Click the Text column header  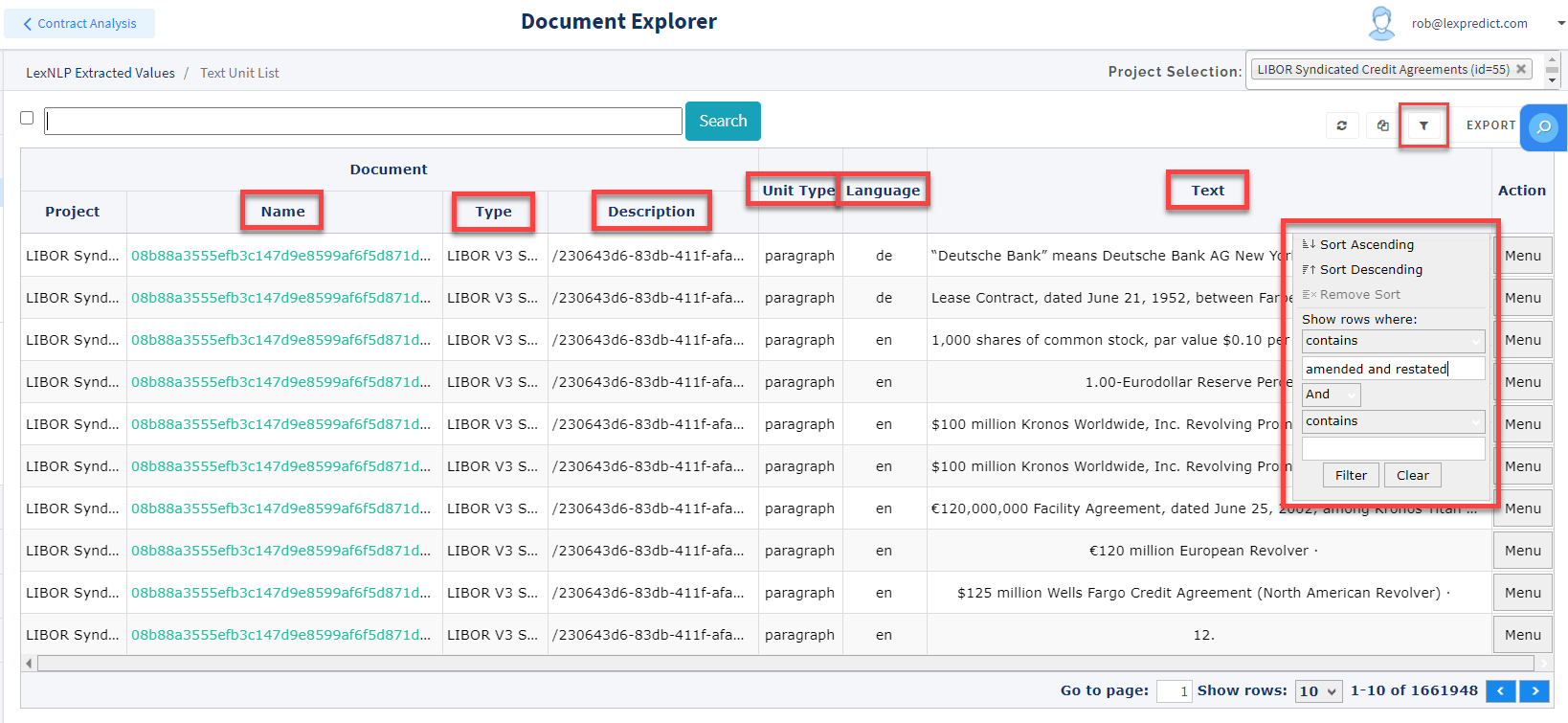pyautogui.click(x=1208, y=191)
